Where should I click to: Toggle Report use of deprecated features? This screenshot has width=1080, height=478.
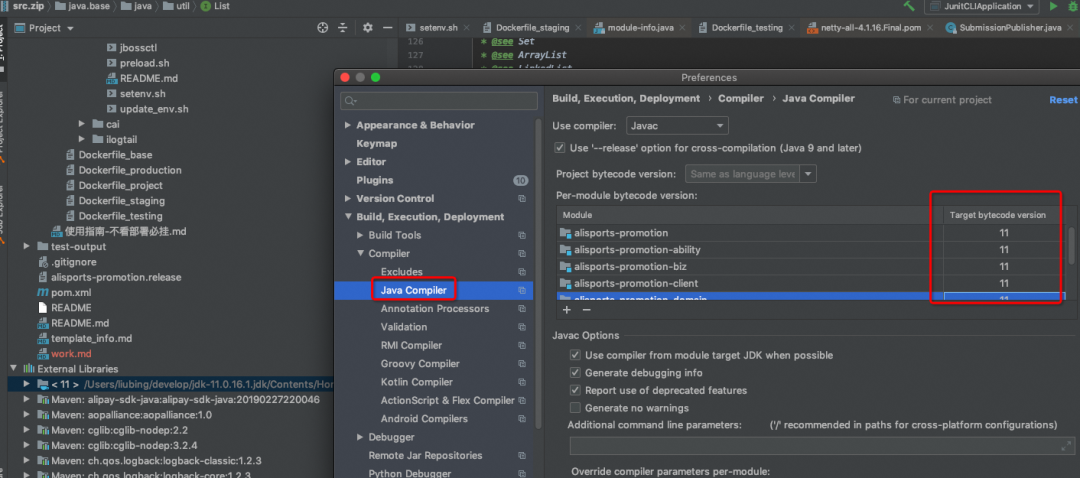click(575, 391)
